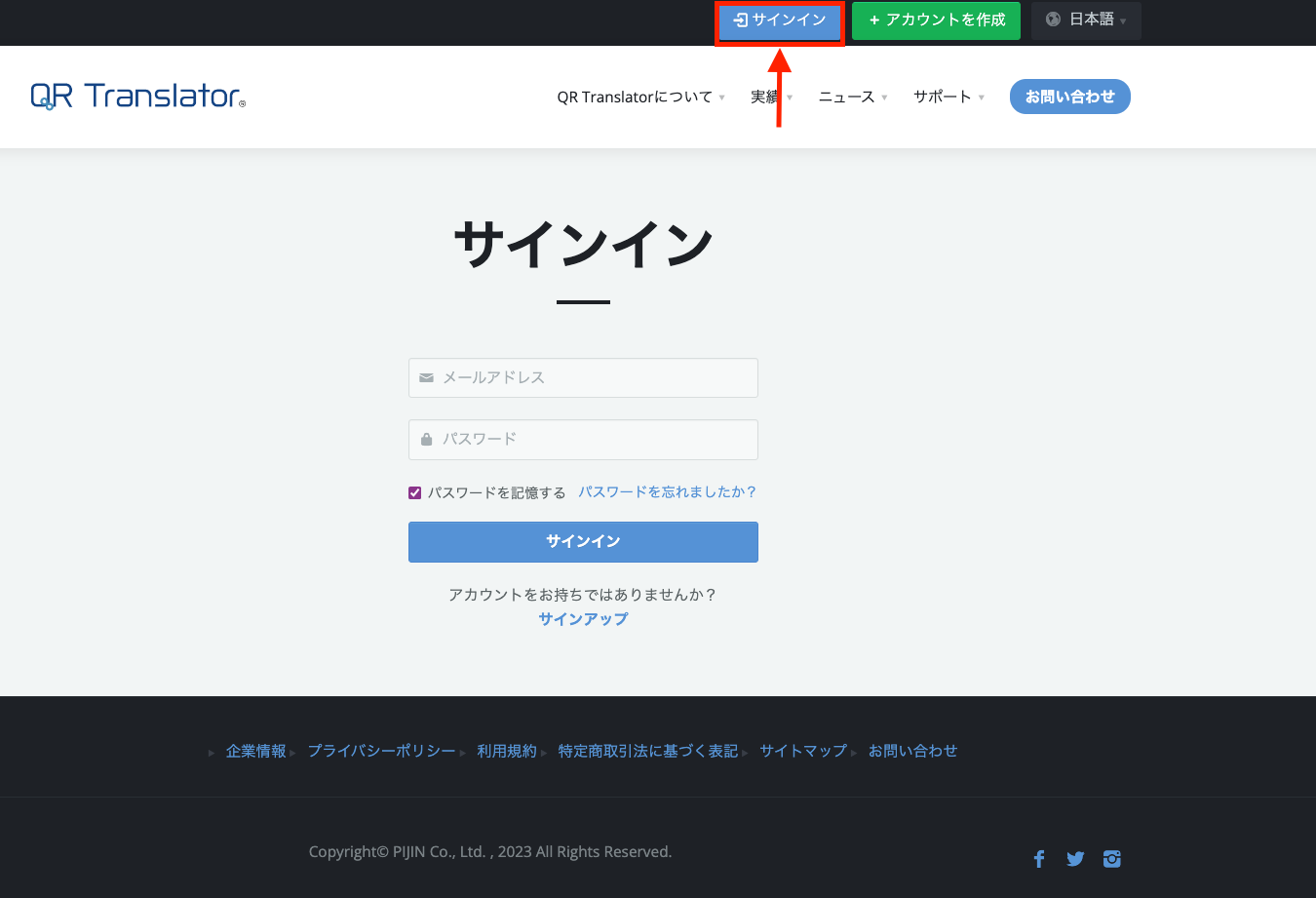Expand the 実績 navigation menu

tap(771, 97)
